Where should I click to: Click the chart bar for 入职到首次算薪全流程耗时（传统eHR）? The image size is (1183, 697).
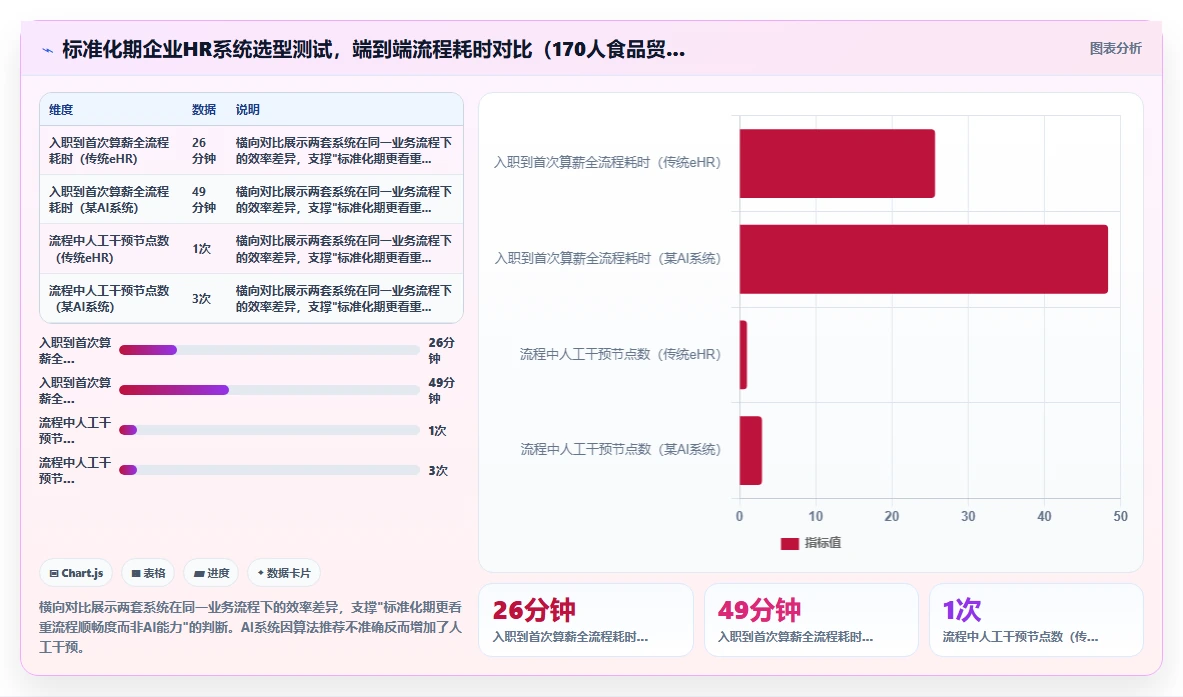tap(837, 164)
